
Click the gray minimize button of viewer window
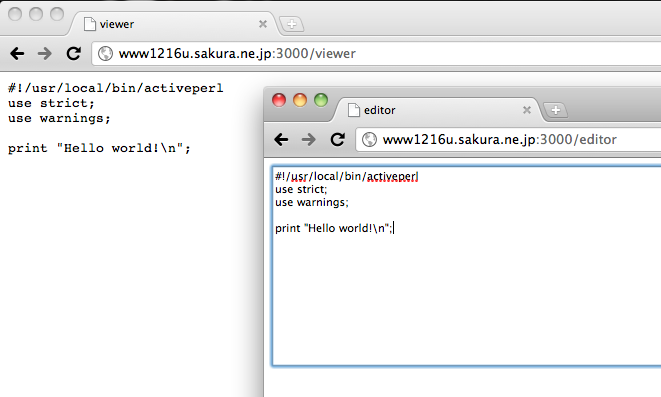coord(36,14)
